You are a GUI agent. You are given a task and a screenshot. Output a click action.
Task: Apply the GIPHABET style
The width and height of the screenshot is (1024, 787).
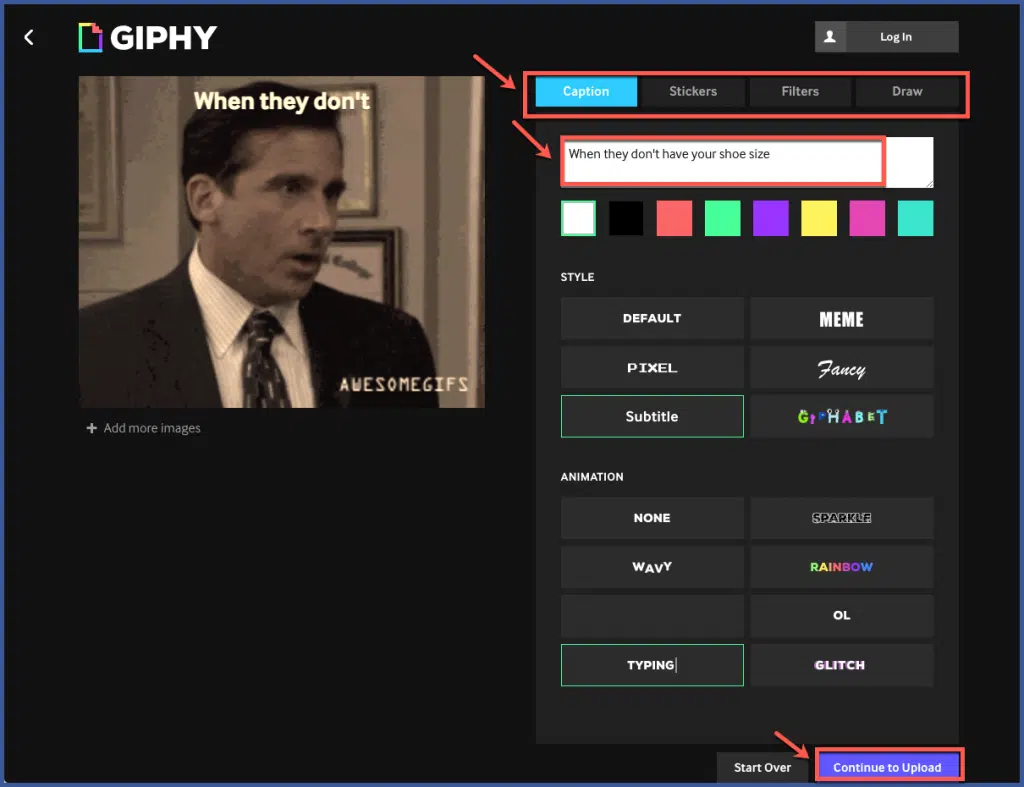pos(841,416)
